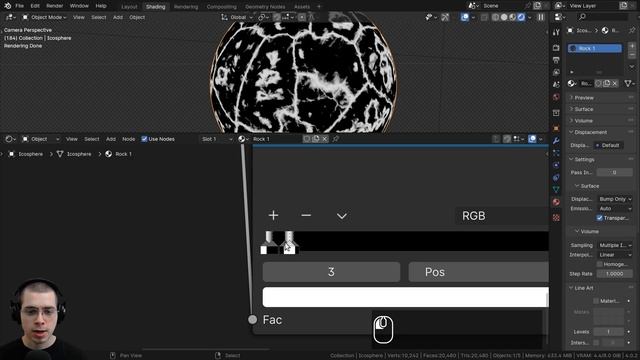The image size is (640, 360).
Task: Open the Bump Only displacement method dropdown
Action: tap(615, 199)
